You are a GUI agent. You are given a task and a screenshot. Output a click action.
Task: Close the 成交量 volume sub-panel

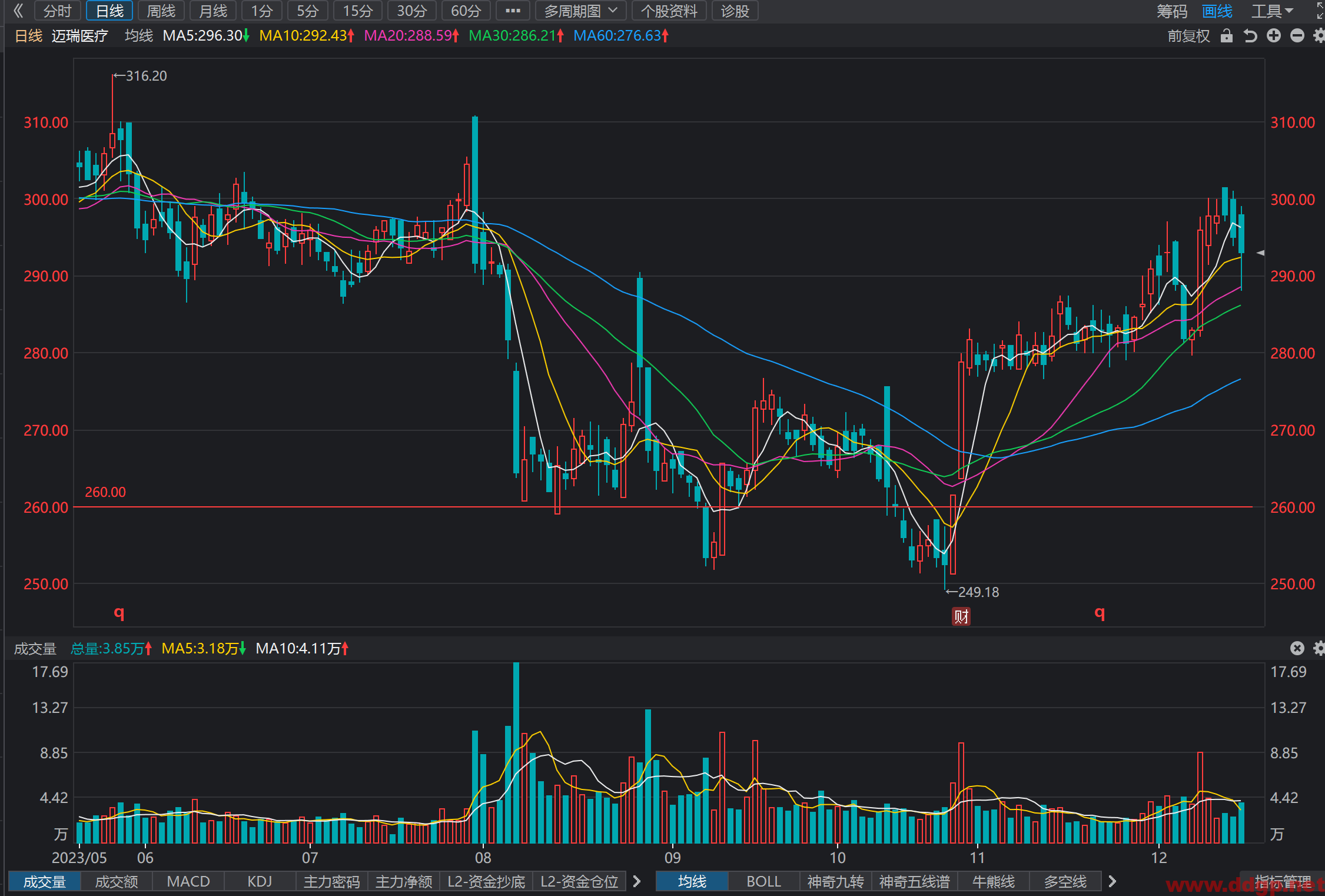1297,648
